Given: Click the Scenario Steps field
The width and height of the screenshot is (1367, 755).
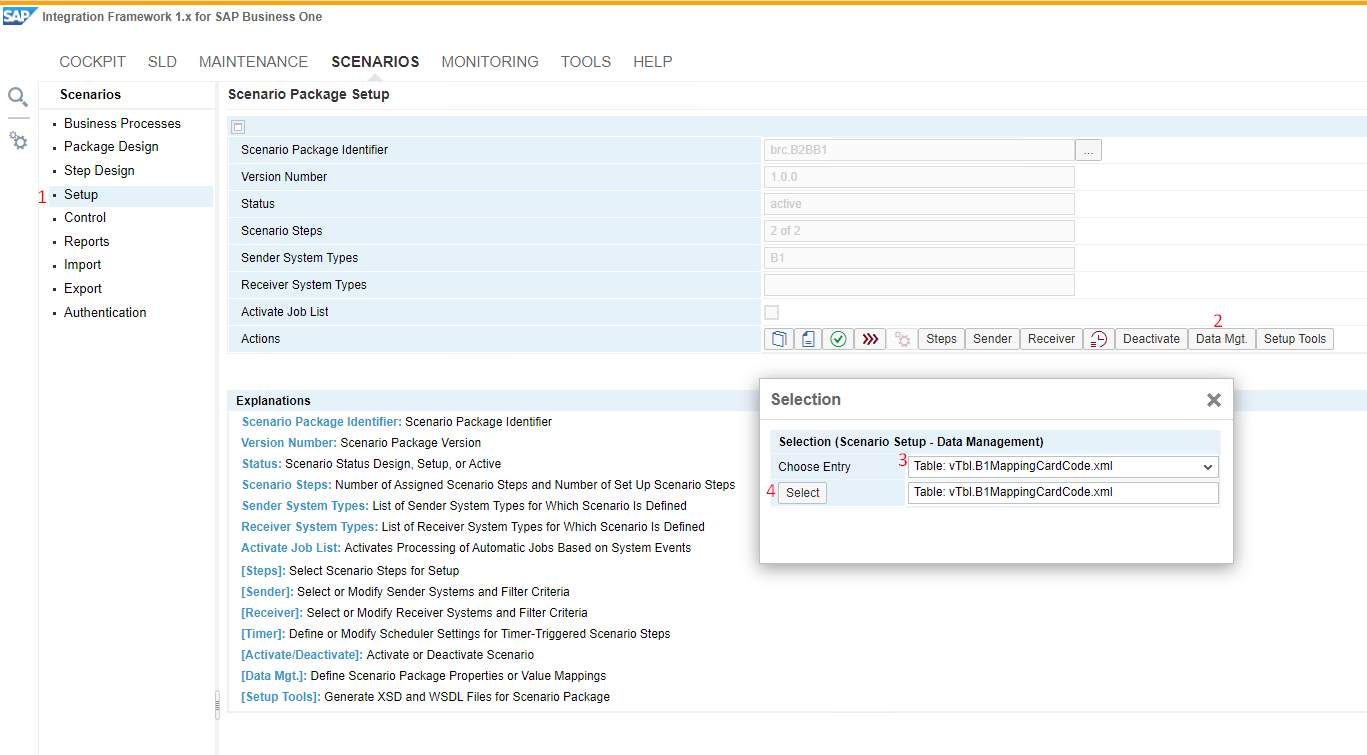Looking at the screenshot, I should point(919,231).
